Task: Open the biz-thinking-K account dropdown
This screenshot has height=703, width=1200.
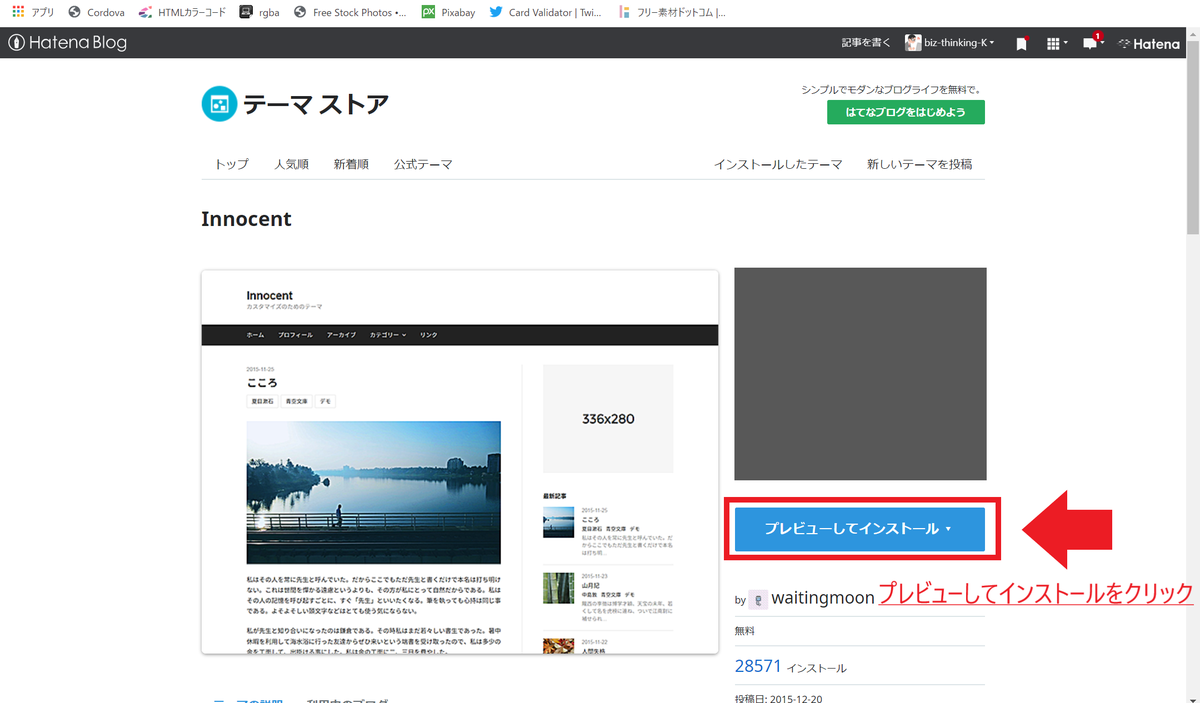Action: click(950, 43)
